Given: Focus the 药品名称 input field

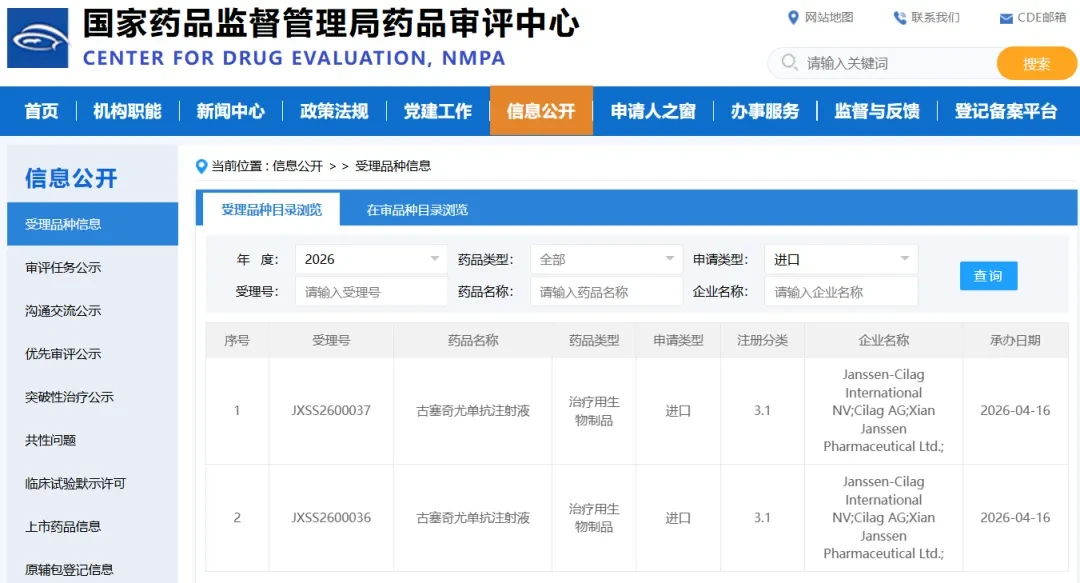Looking at the screenshot, I should tap(606, 292).
